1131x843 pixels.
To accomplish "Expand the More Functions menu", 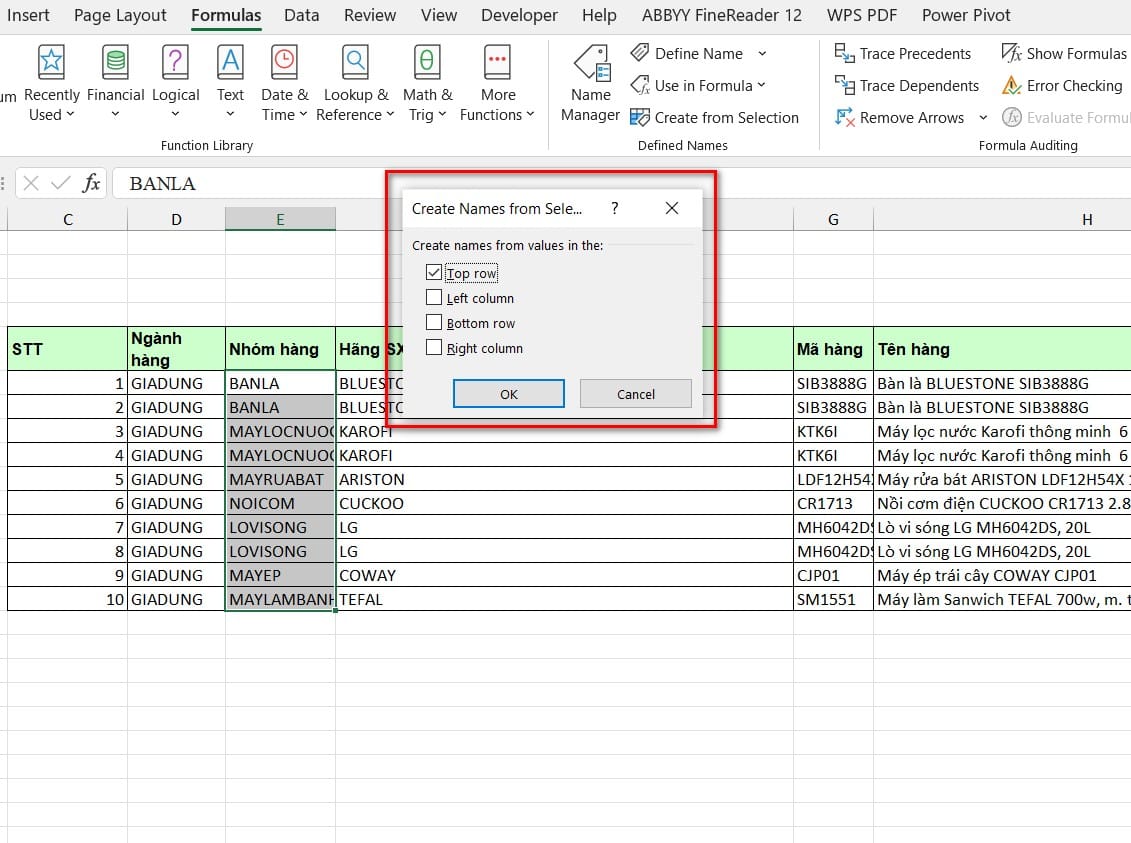I will (x=497, y=83).
